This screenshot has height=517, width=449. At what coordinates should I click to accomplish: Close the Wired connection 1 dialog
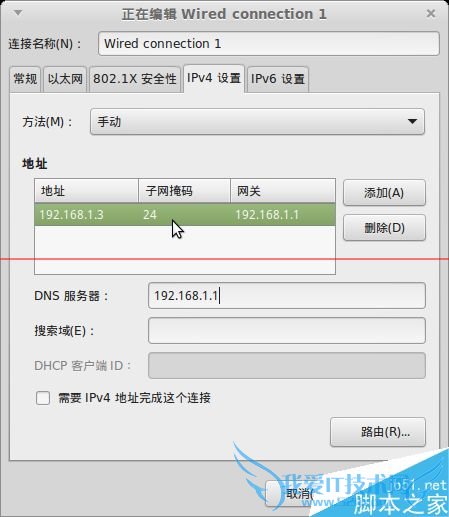(x=431, y=13)
